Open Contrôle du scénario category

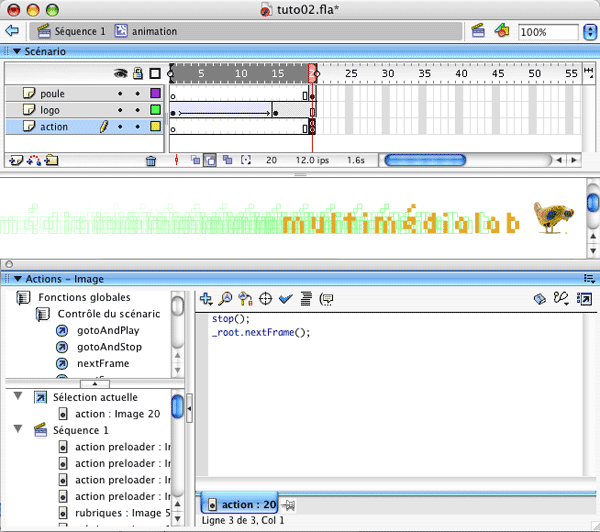coord(98,314)
